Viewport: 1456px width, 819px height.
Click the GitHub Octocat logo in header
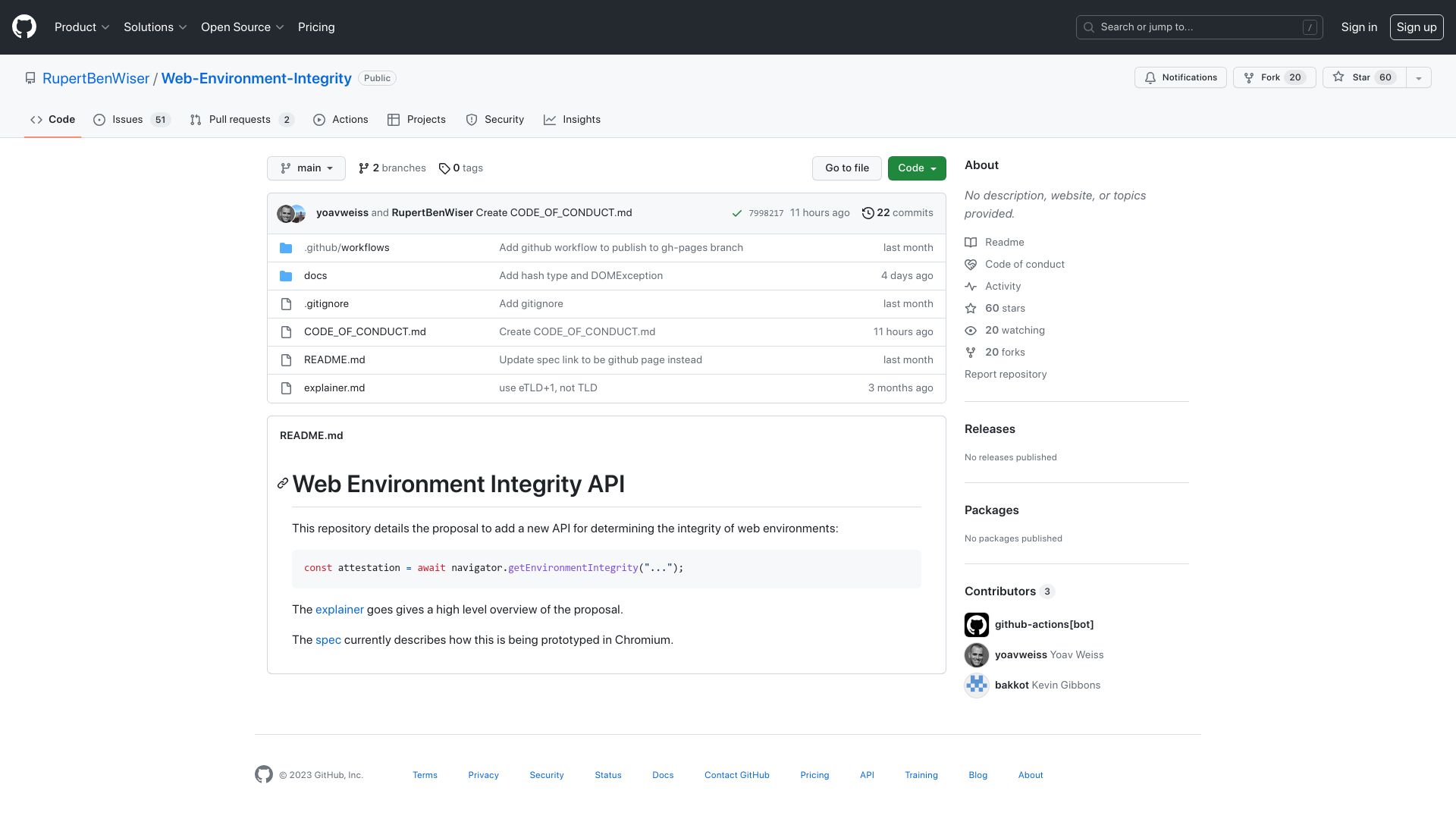[x=24, y=27]
